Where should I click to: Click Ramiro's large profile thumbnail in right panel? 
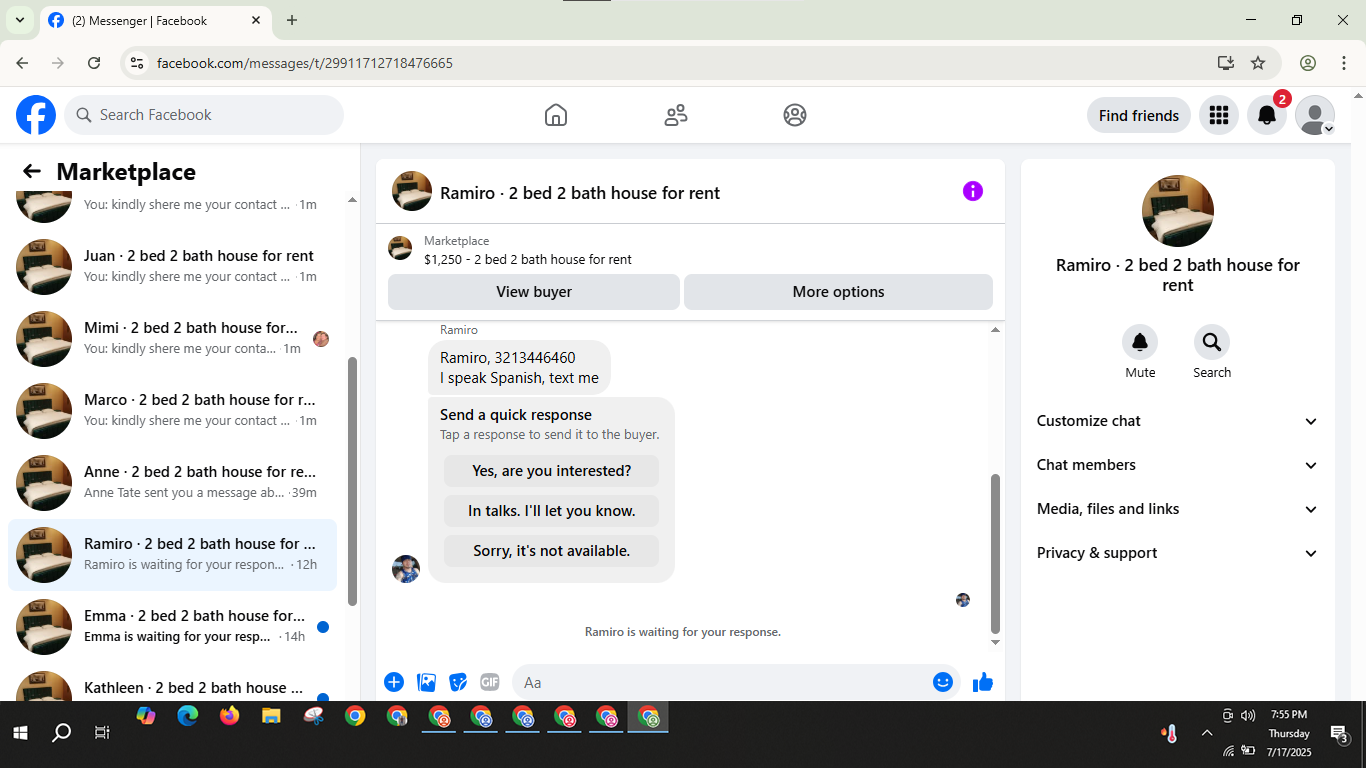coord(1178,211)
